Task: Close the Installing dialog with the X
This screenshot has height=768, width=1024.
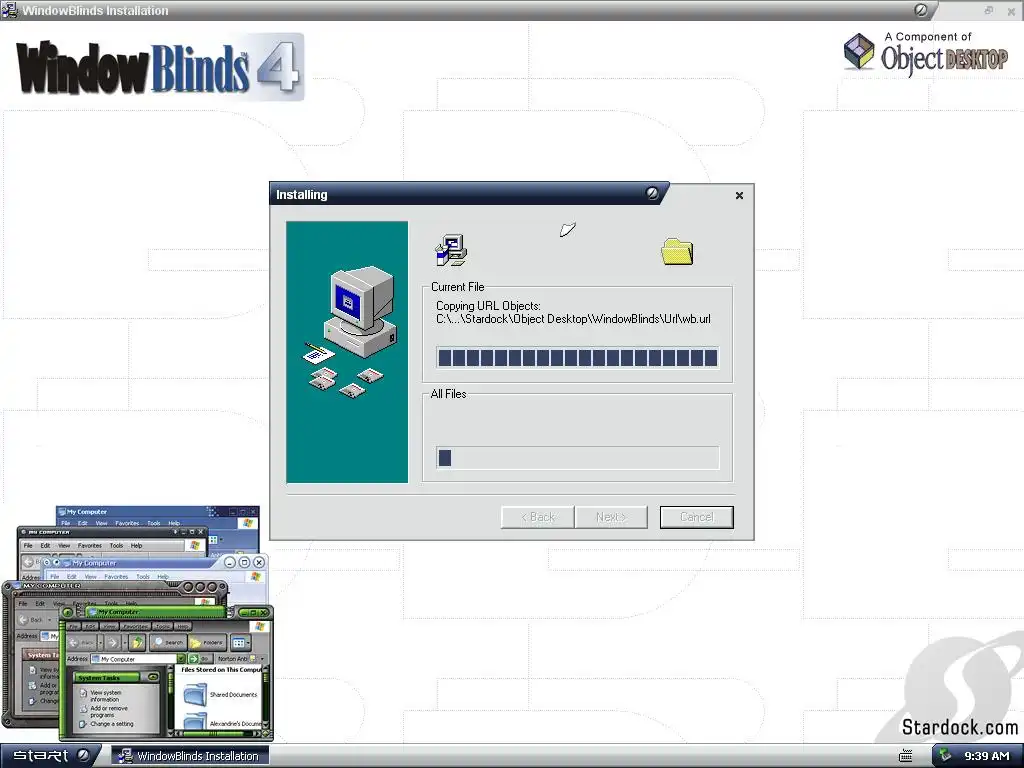Action: pos(739,195)
